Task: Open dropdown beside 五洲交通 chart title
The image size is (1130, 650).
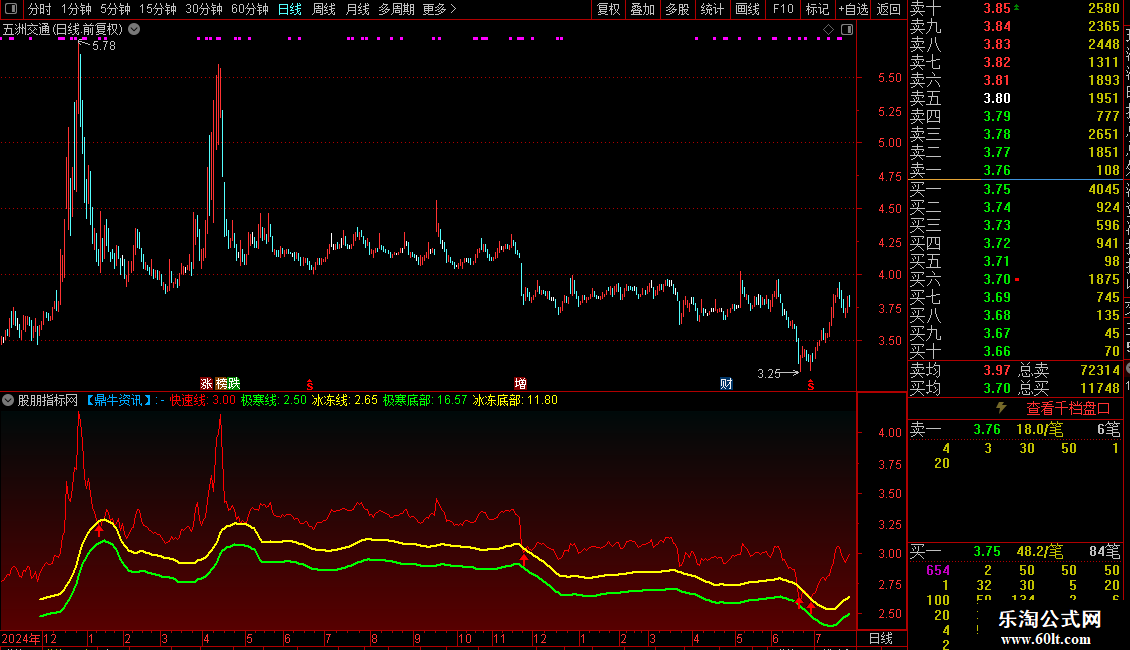Action: [x=134, y=30]
